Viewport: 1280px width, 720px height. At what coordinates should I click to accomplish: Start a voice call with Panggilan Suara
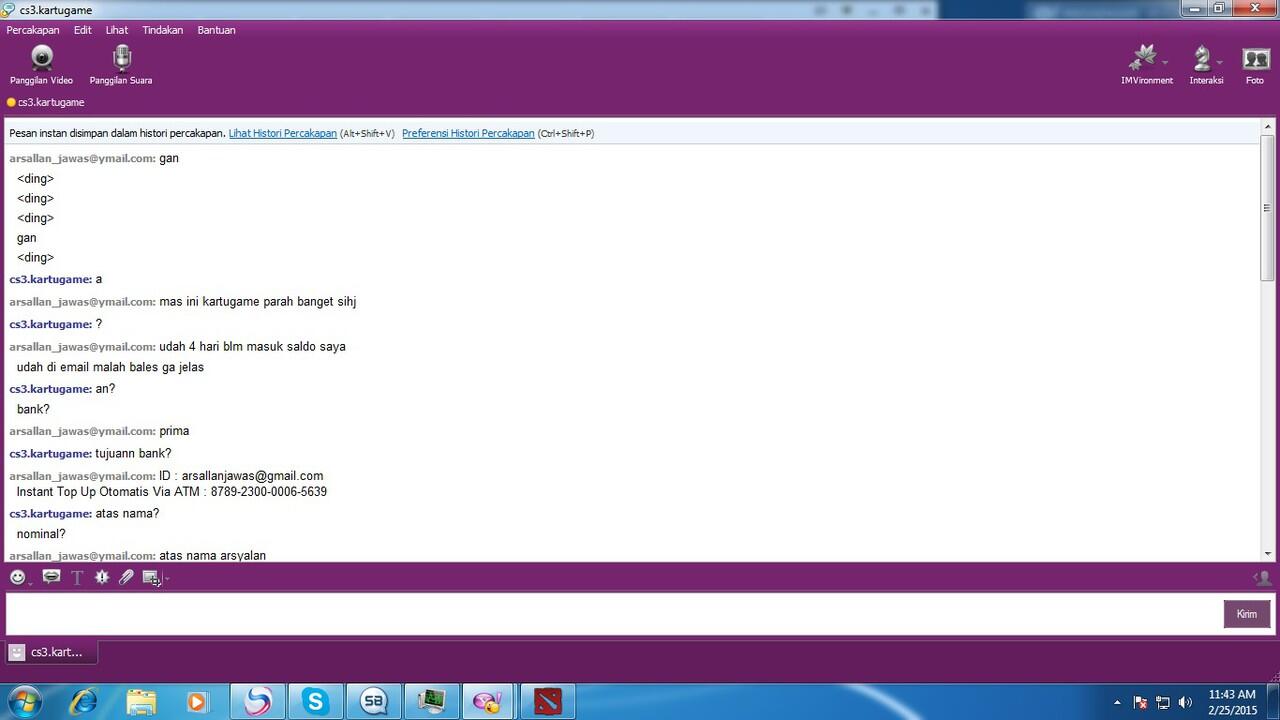tap(121, 65)
